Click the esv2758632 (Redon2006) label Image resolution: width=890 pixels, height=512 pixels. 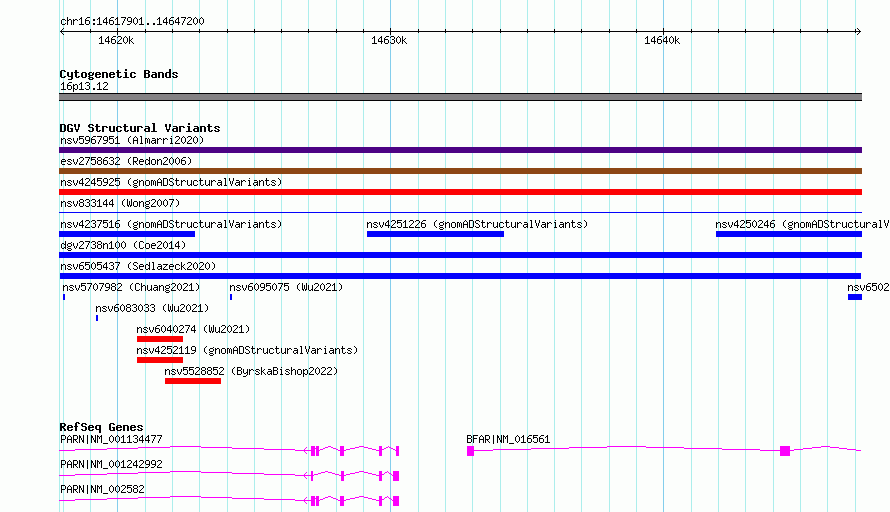click(126, 161)
